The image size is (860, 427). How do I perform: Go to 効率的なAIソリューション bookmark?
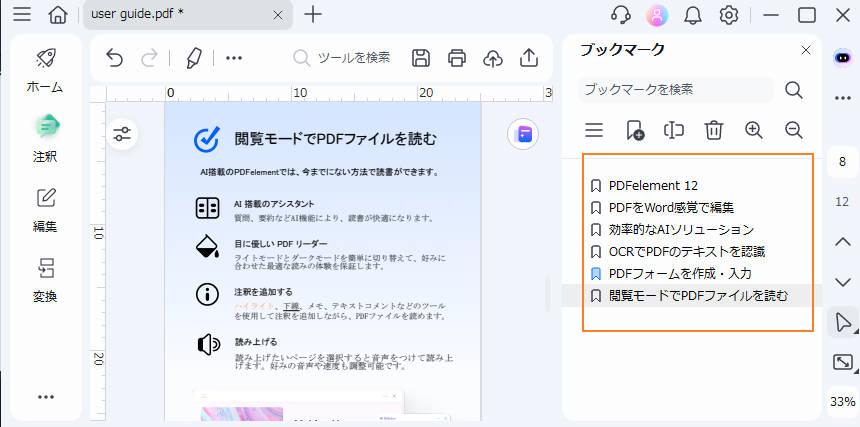pos(681,230)
